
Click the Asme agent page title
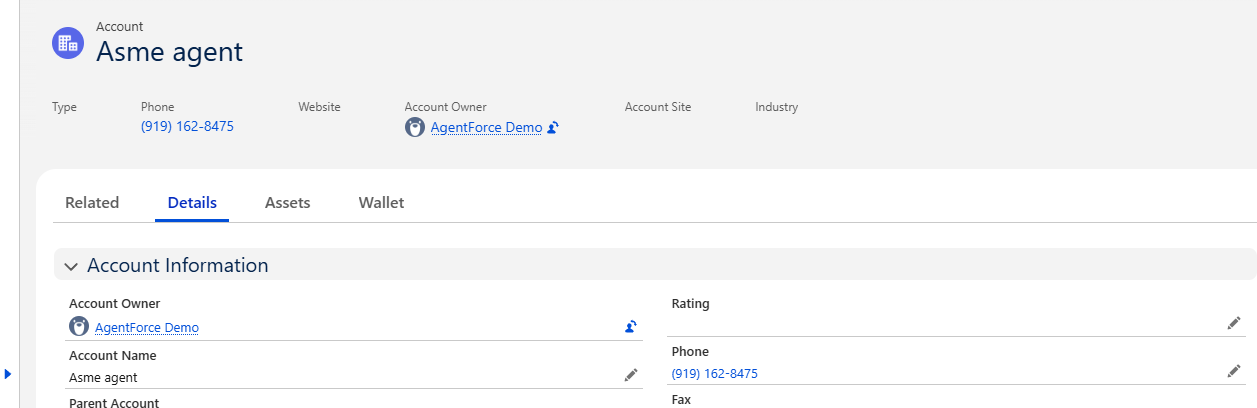click(x=169, y=52)
